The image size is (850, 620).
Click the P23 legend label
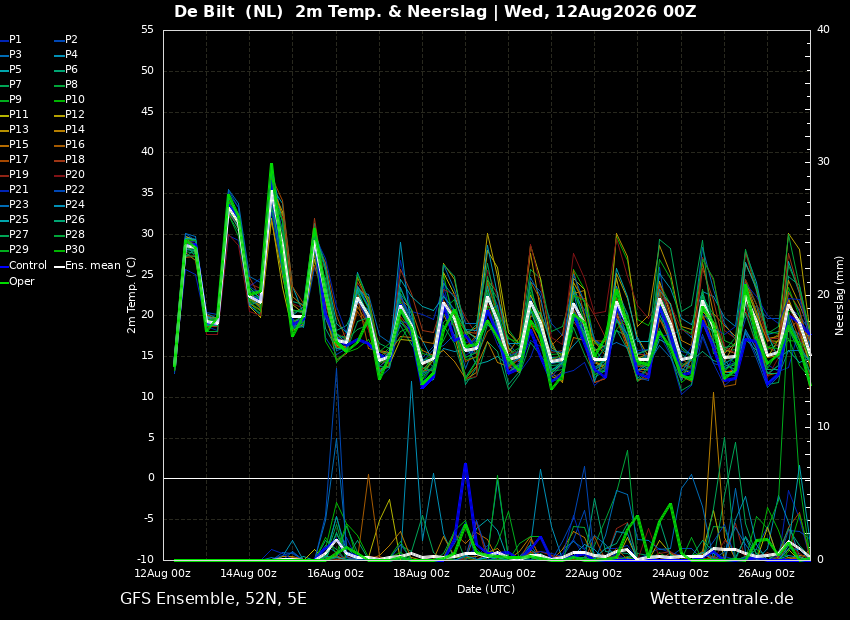click(18, 204)
